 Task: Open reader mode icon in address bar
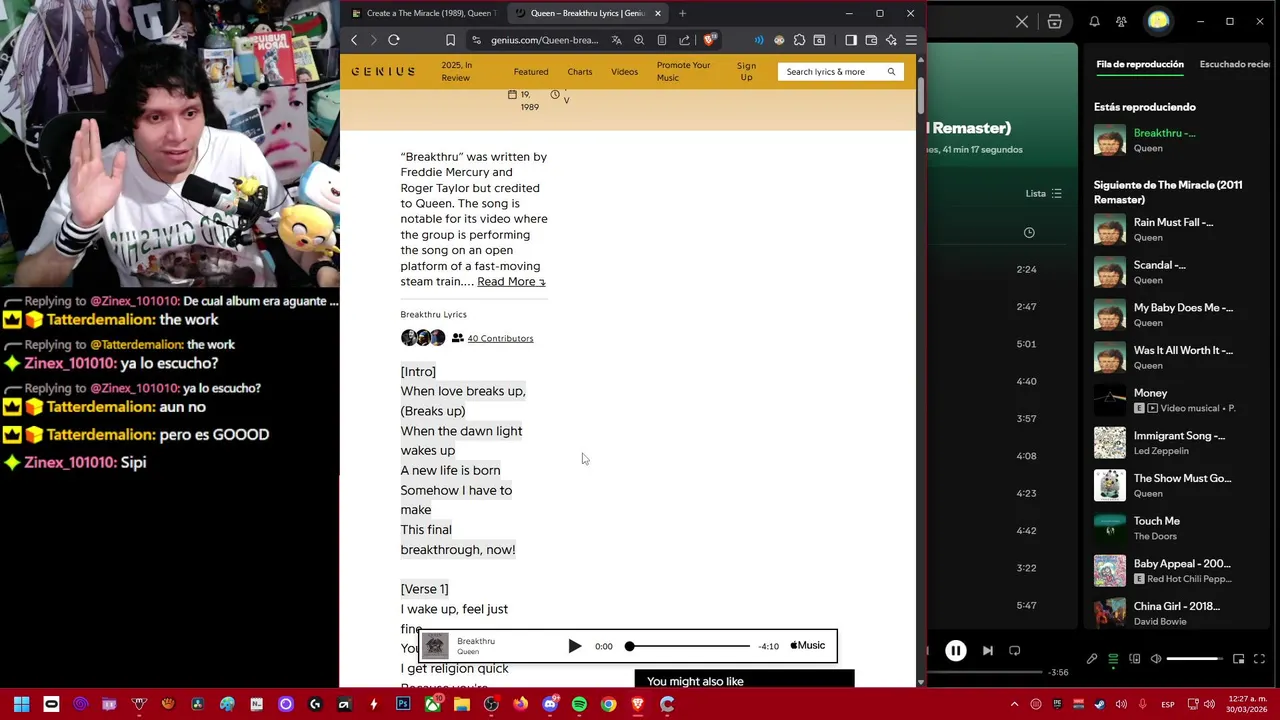point(662,40)
